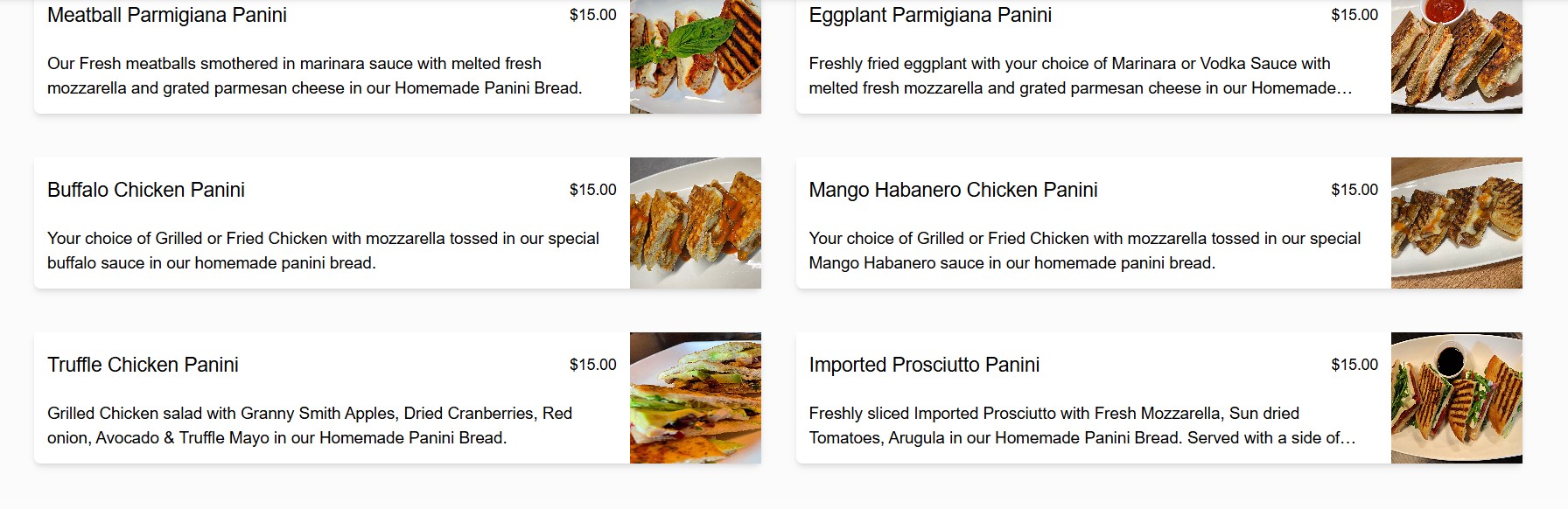
Task: Click the Eggplant Parmigiana Panini title
Action: pyautogui.click(x=931, y=15)
